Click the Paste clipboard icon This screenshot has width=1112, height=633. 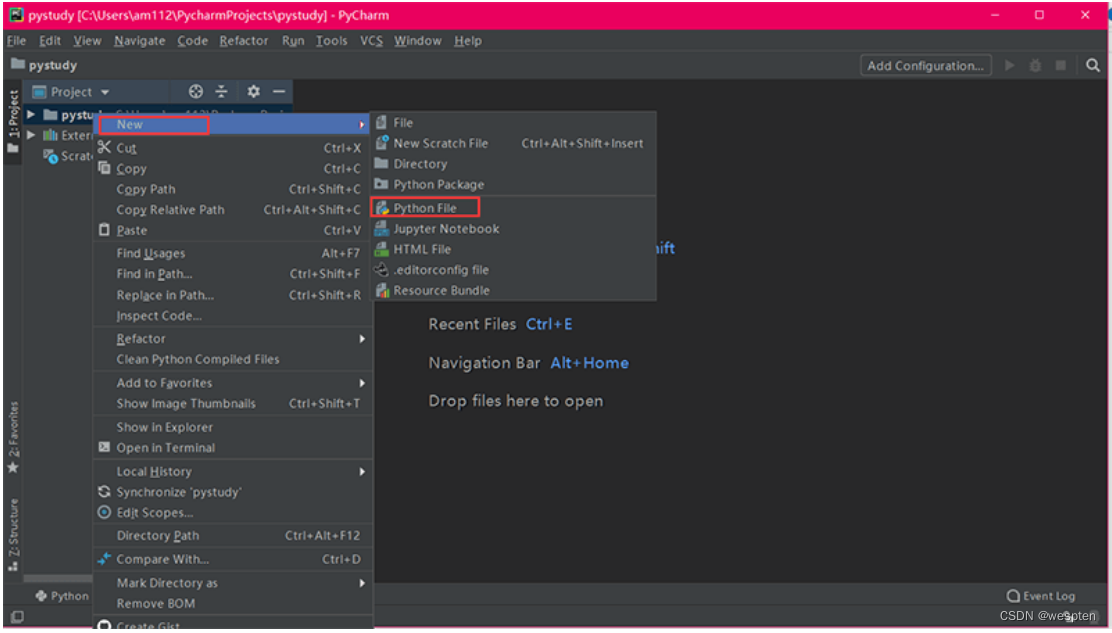click(x=104, y=230)
